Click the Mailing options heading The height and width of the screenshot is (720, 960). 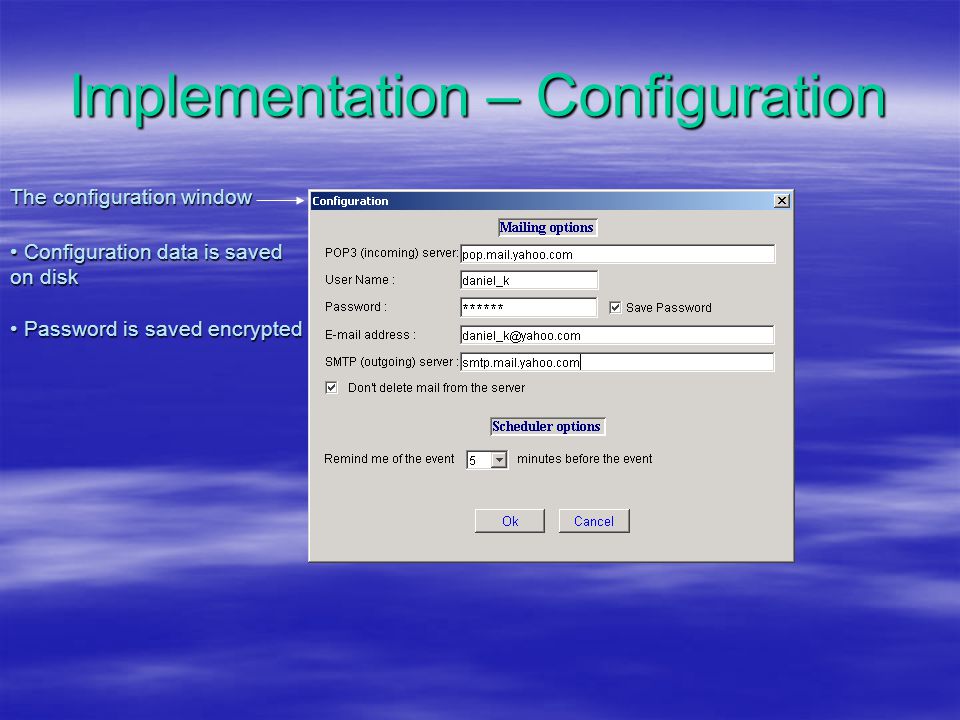[547, 228]
